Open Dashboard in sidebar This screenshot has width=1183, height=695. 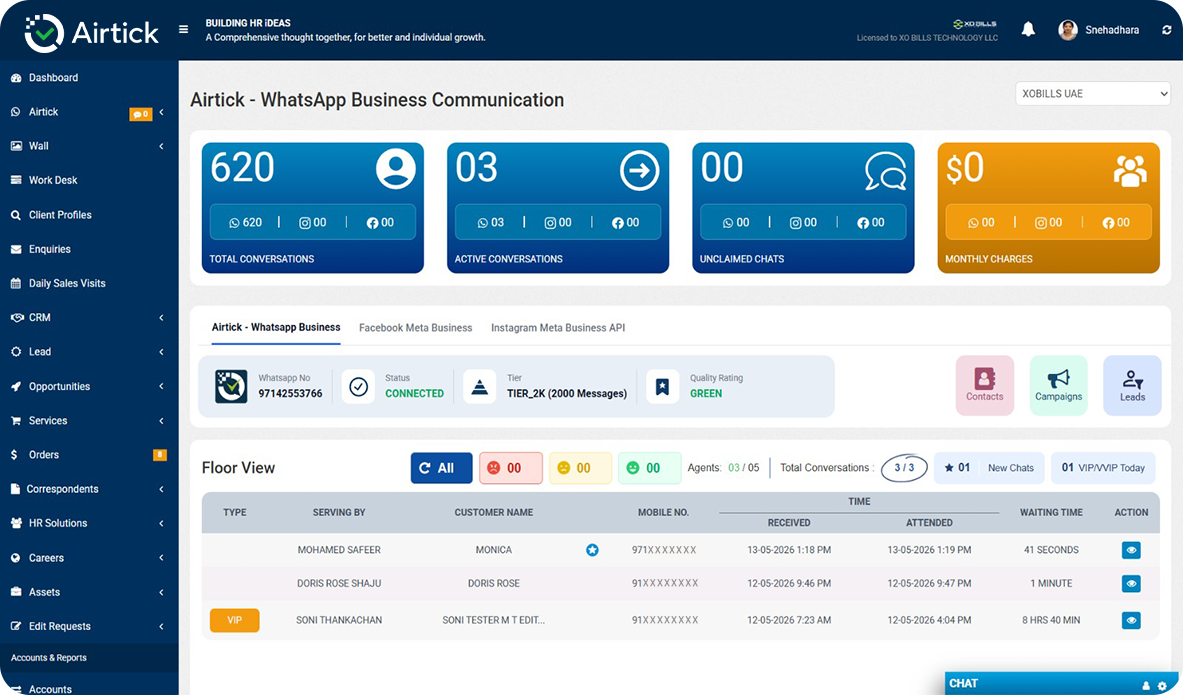pyautogui.click(x=53, y=78)
